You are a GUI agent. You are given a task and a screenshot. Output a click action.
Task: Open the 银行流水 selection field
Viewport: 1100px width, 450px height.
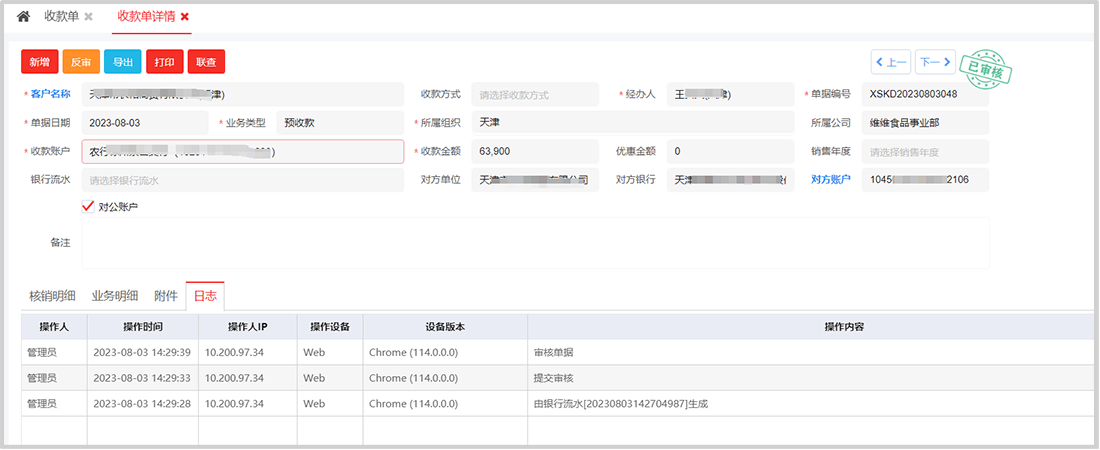[243, 181]
